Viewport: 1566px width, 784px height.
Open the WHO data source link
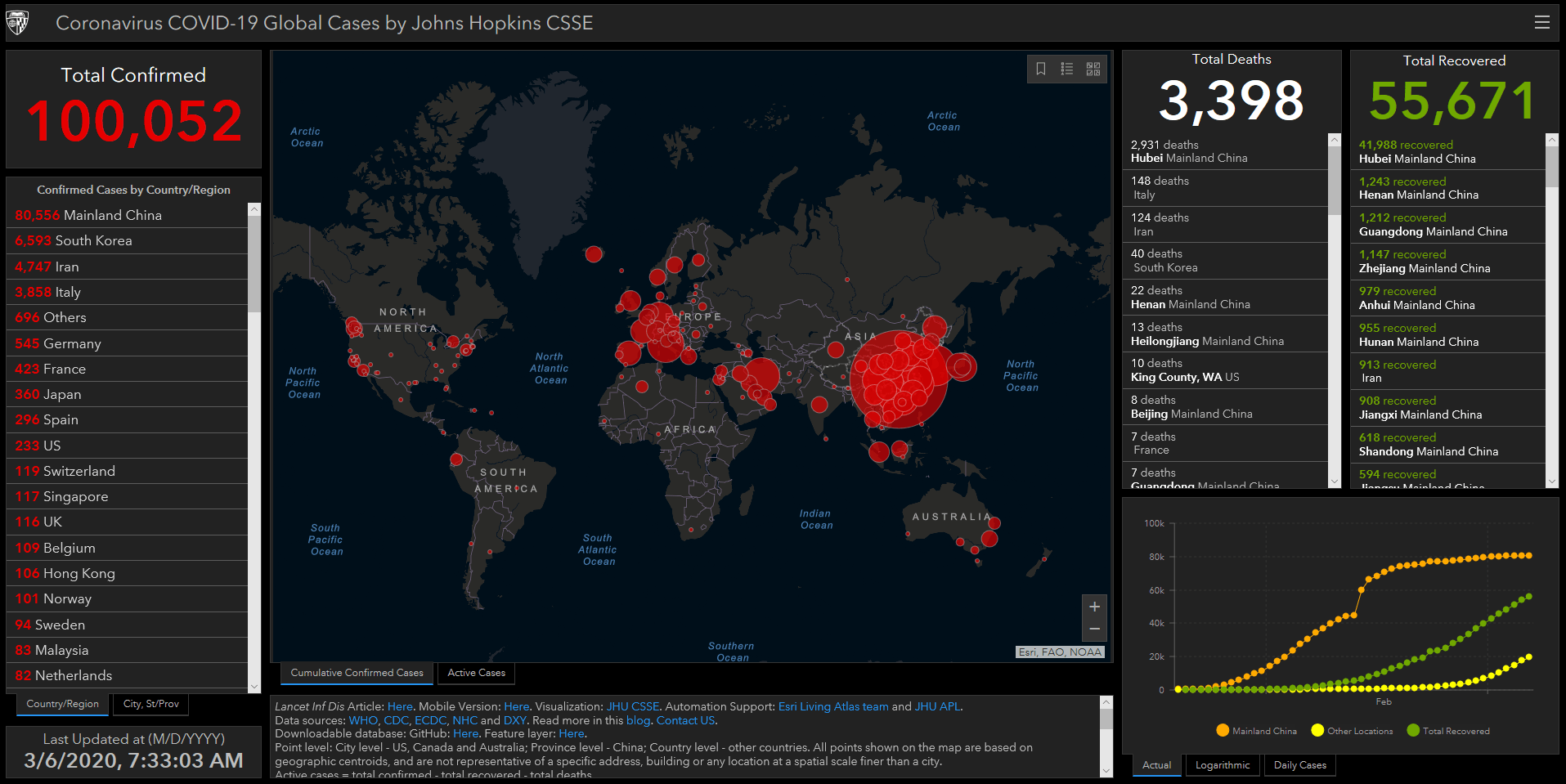pos(363,720)
